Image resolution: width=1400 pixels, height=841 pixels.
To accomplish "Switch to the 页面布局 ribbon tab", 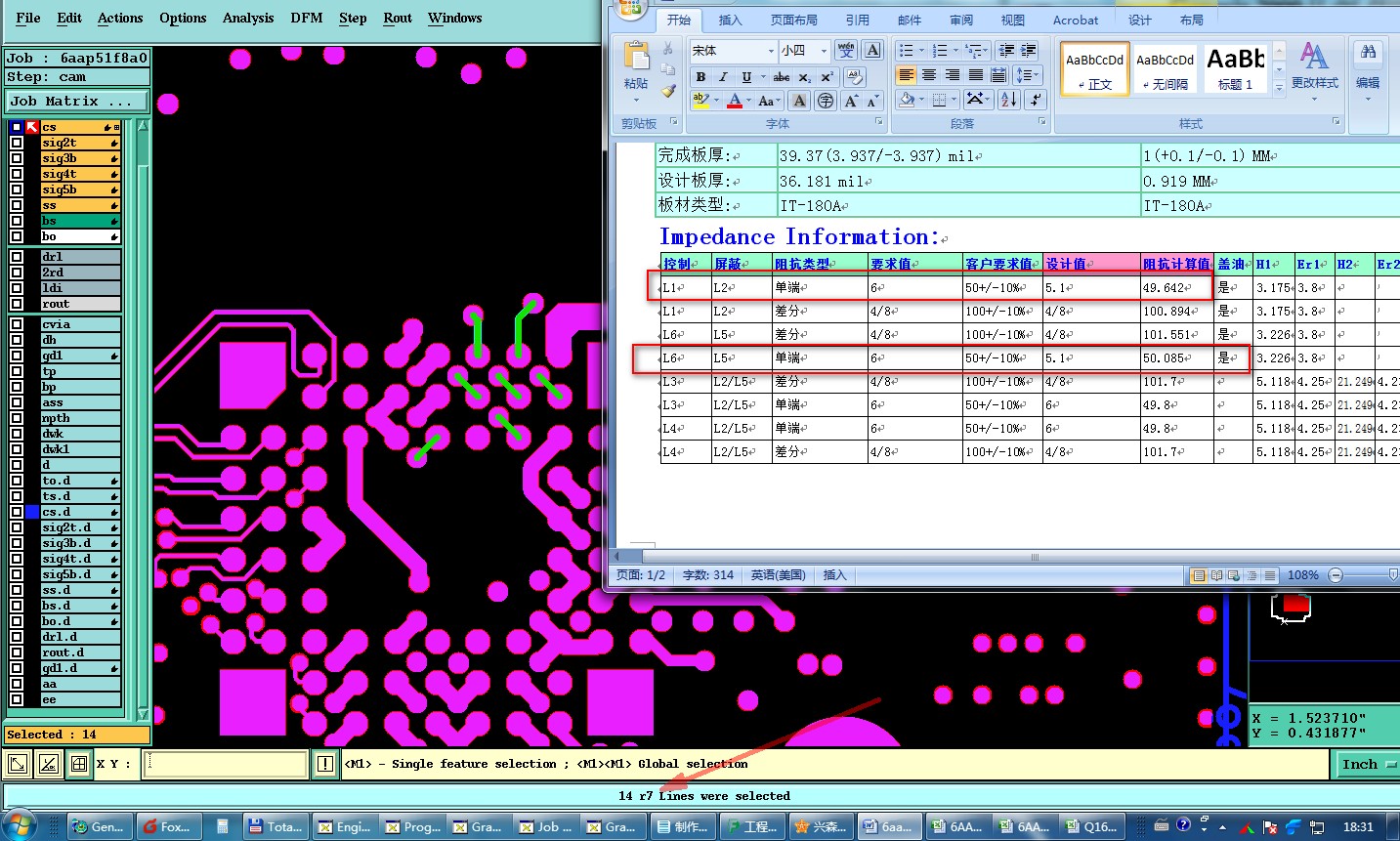I will pyautogui.click(x=793, y=20).
